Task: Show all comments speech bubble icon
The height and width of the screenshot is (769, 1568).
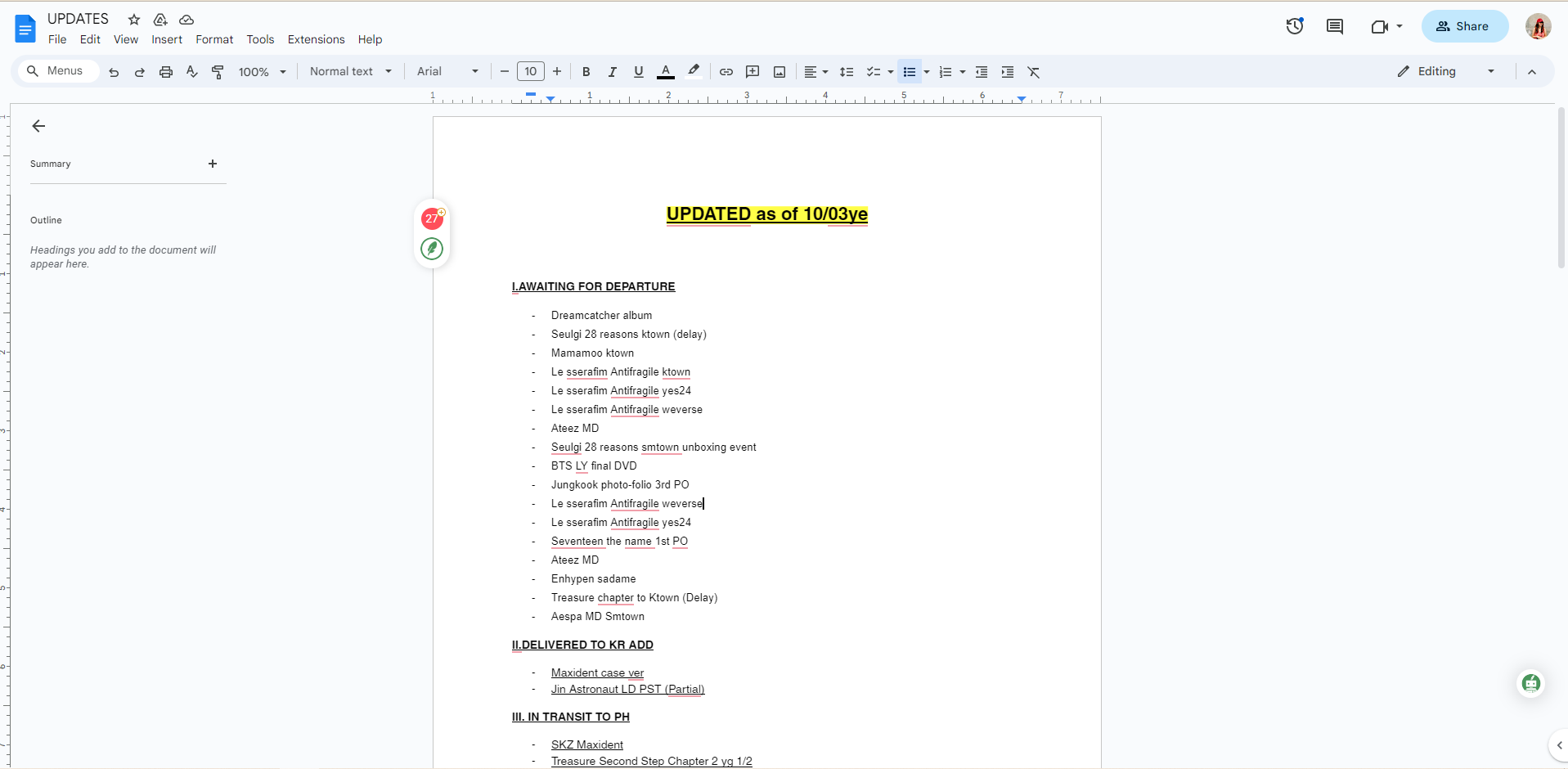Action: coord(1335,26)
